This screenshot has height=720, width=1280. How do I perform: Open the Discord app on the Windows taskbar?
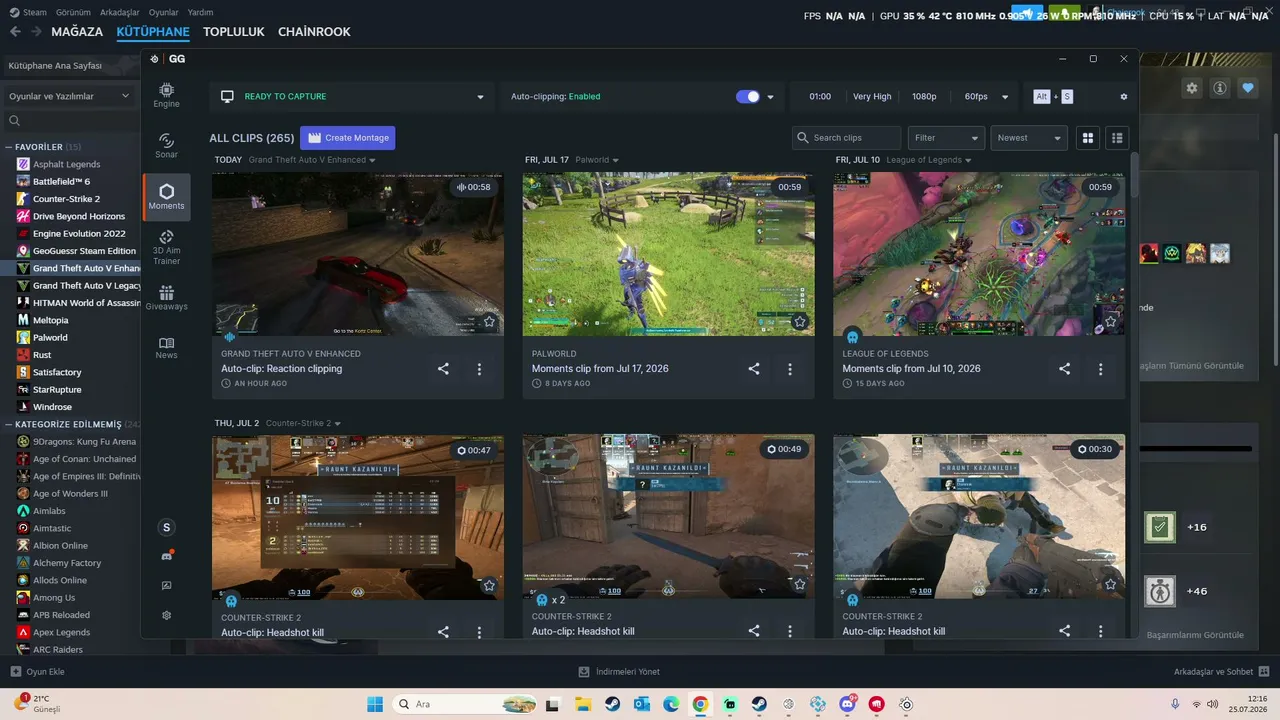point(848,704)
